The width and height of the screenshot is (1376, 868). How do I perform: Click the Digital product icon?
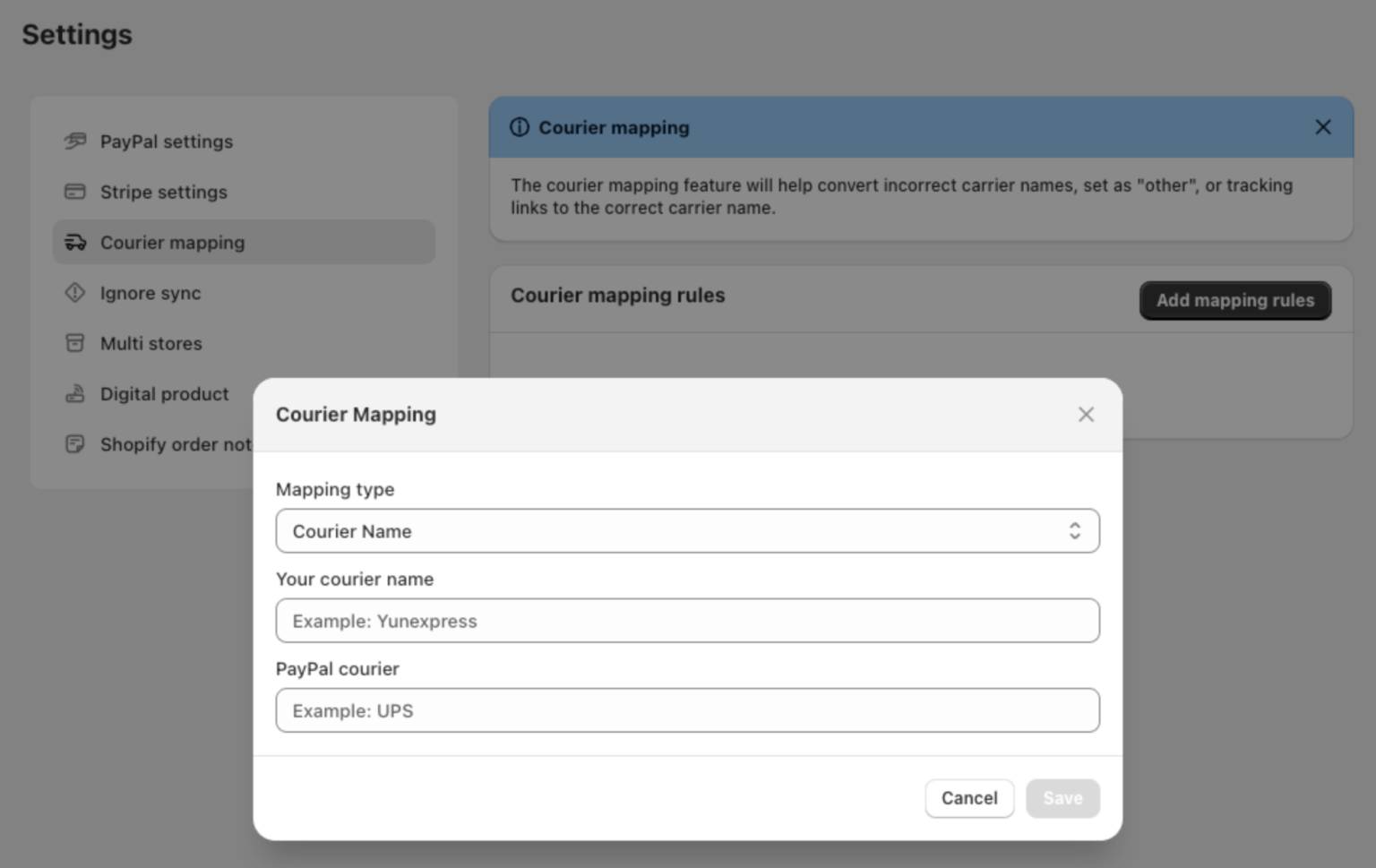click(75, 393)
